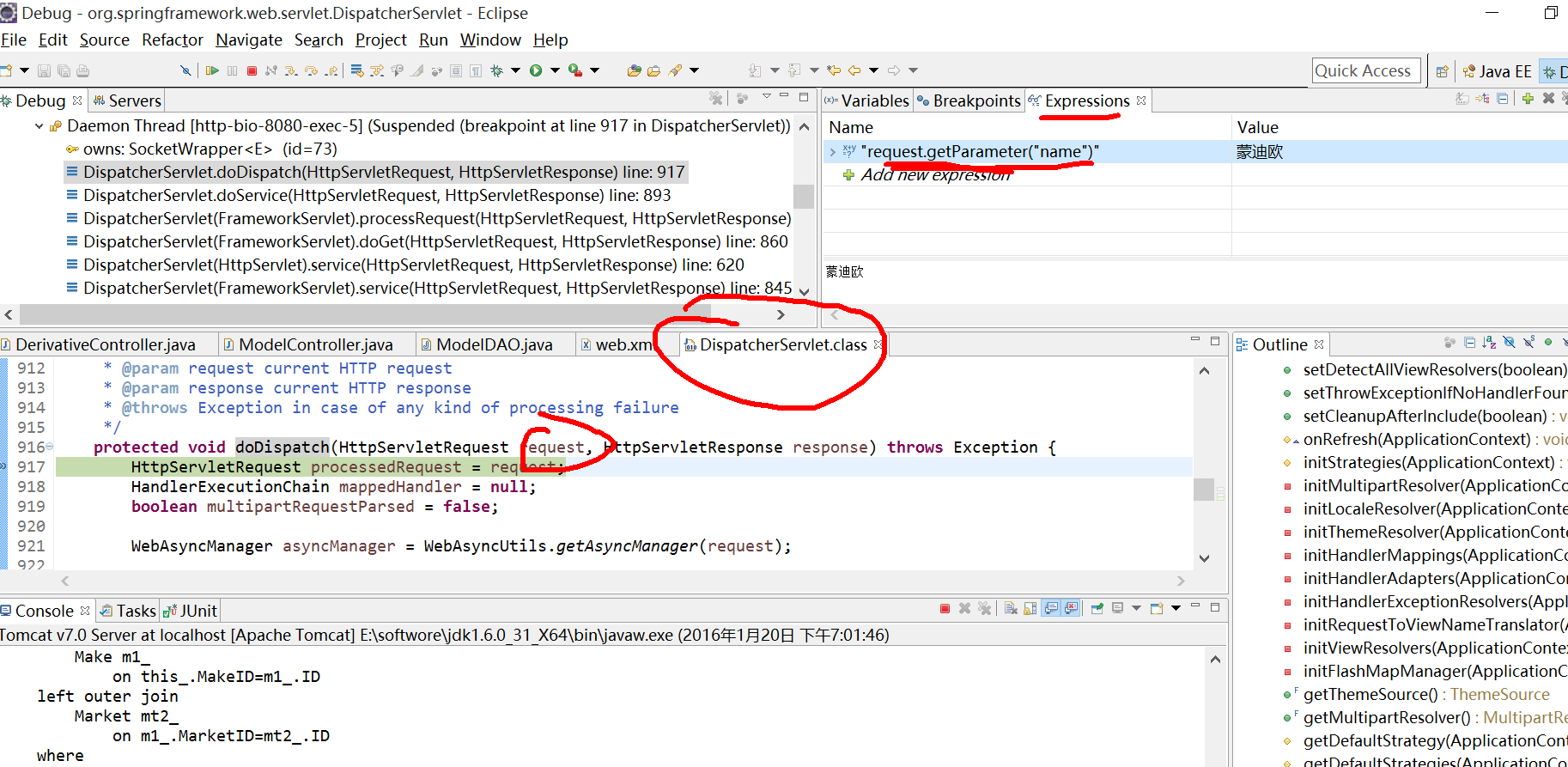
Task: Toggle Show Console When Standard Error Changes
Action: coord(1070,608)
